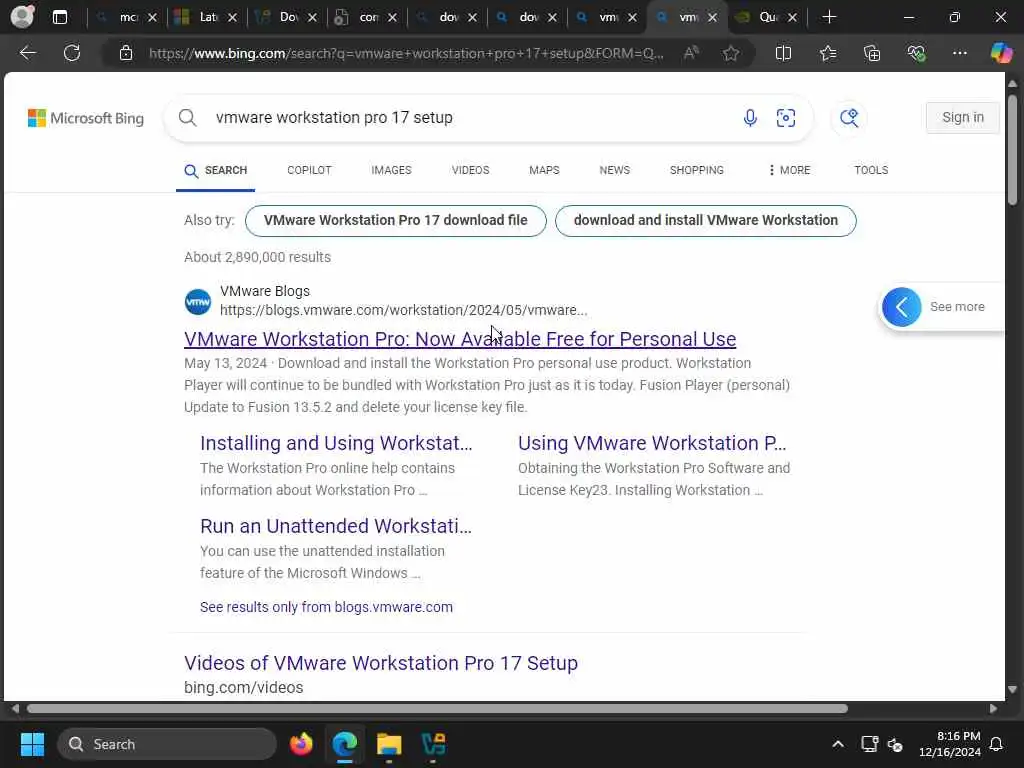Viewport: 1024px width, 768px height.
Task: See results only from blogs.vmware.com
Action: 326,607
